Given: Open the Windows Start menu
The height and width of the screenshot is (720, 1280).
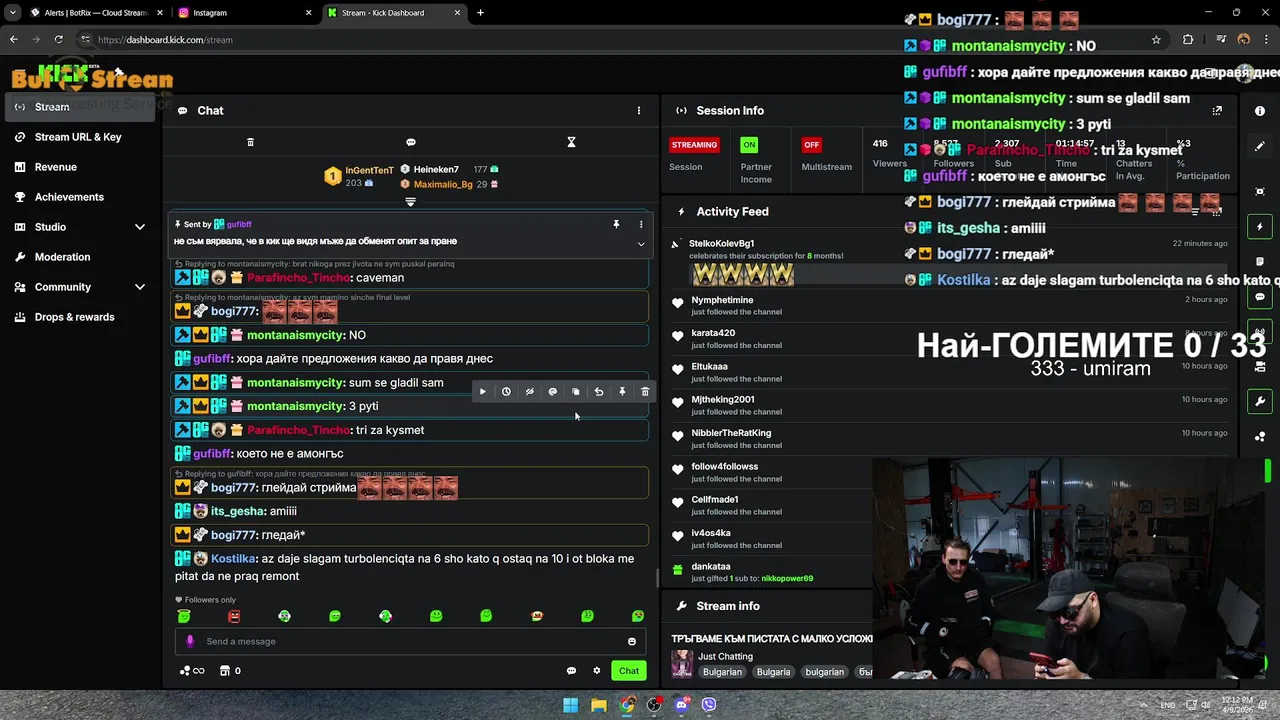Looking at the screenshot, I should coord(570,705).
